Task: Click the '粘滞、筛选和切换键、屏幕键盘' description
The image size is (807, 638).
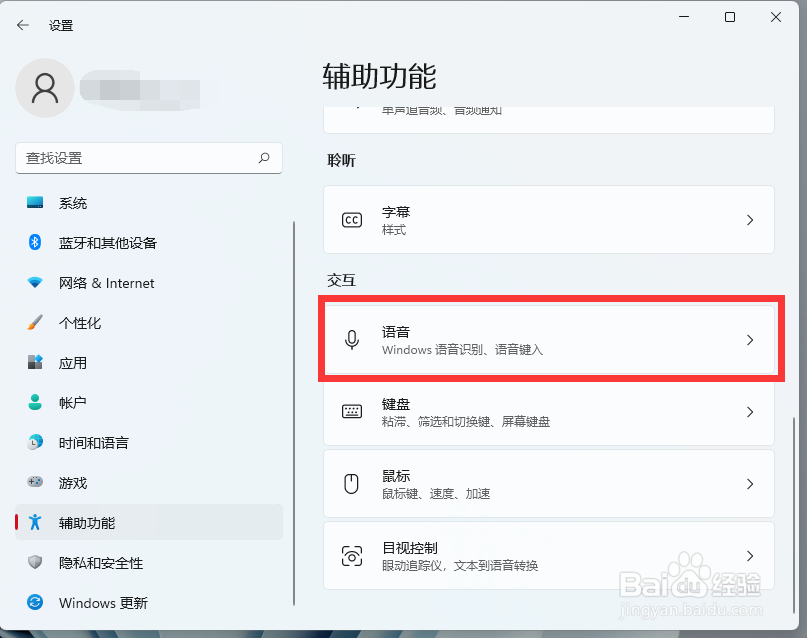Action: pyautogui.click(x=466, y=422)
